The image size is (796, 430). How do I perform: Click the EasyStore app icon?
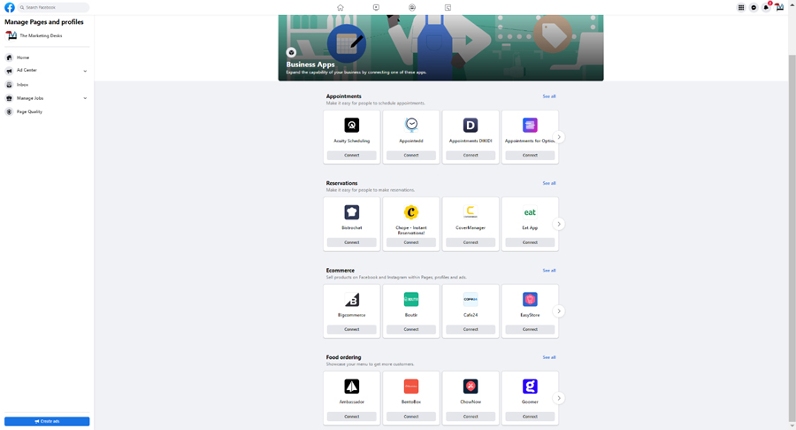(530, 300)
